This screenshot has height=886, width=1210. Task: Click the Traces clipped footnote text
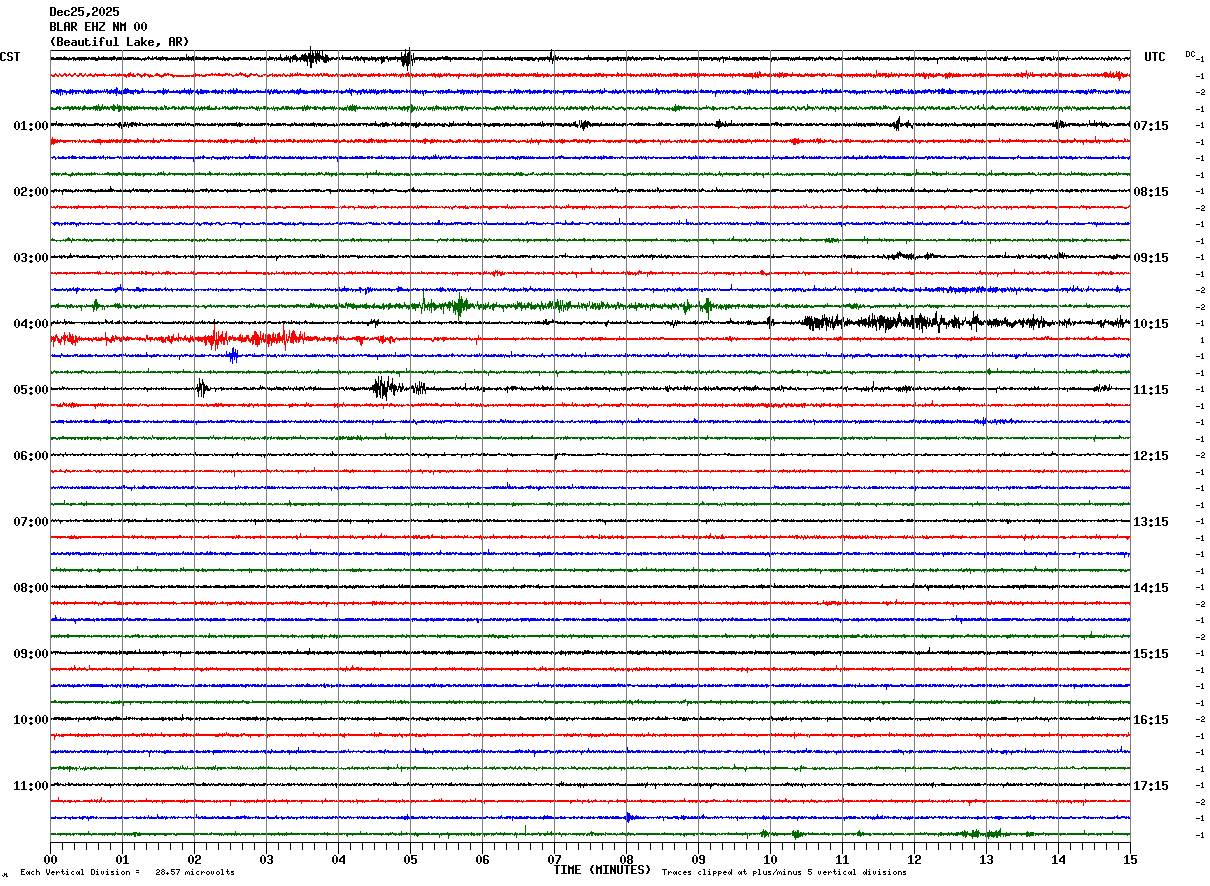click(784, 872)
